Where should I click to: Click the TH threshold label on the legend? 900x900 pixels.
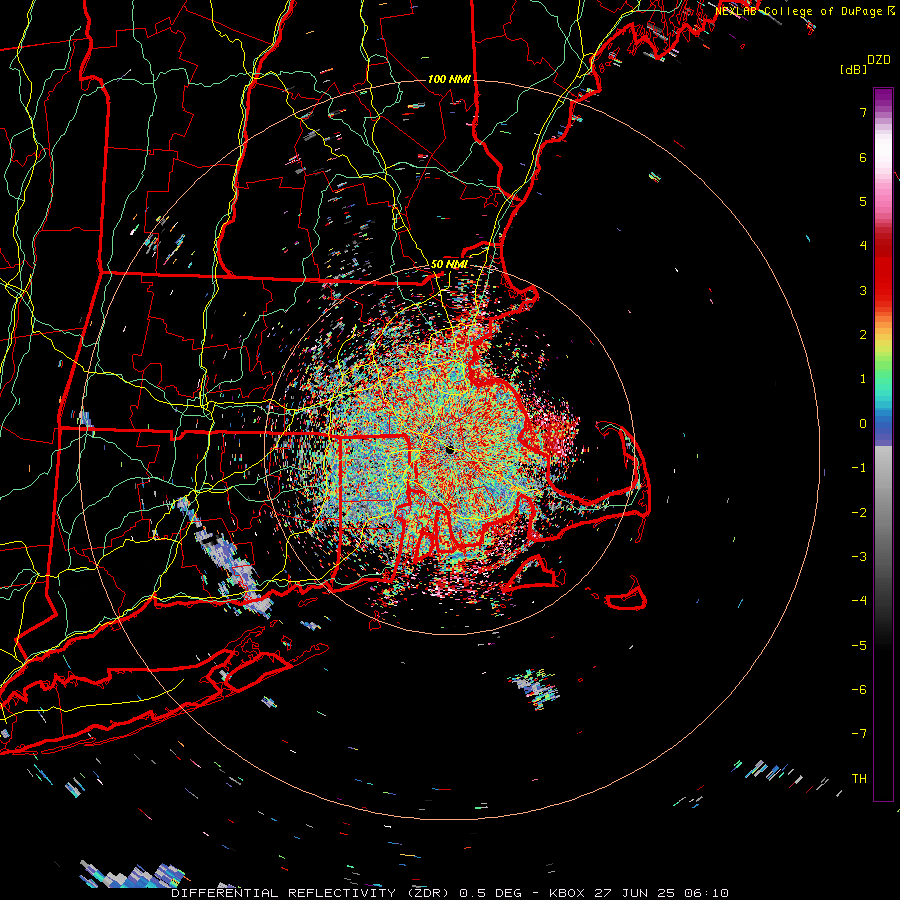pyautogui.click(x=859, y=778)
